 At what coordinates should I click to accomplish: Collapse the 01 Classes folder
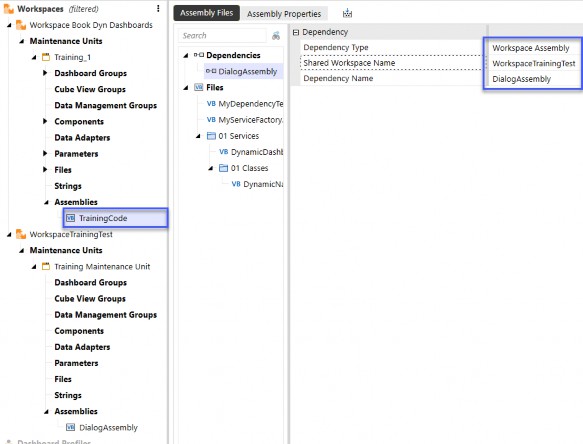(x=211, y=168)
